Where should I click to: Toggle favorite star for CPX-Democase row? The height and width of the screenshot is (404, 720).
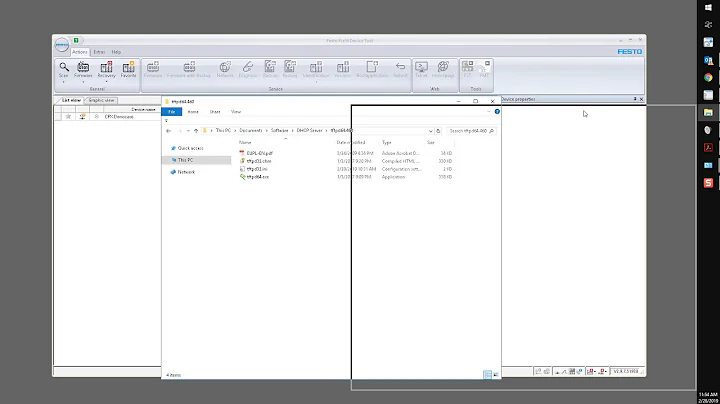pos(68,117)
